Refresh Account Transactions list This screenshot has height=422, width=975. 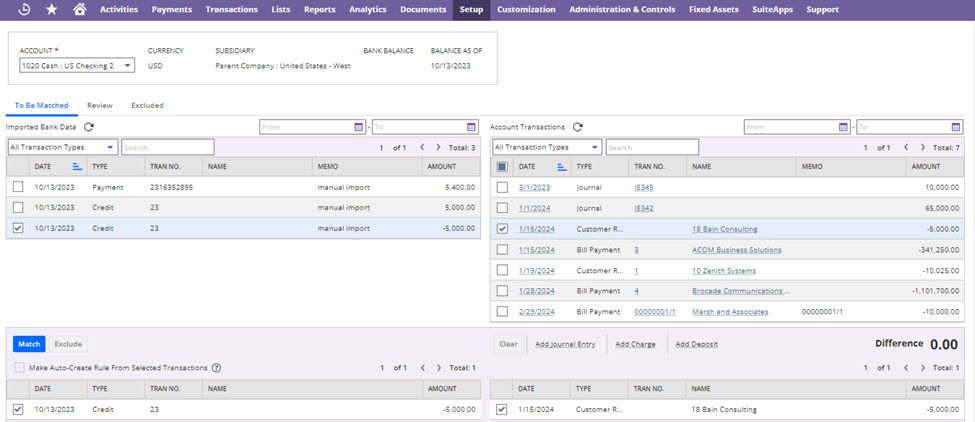pyautogui.click(x=578, y=127)
